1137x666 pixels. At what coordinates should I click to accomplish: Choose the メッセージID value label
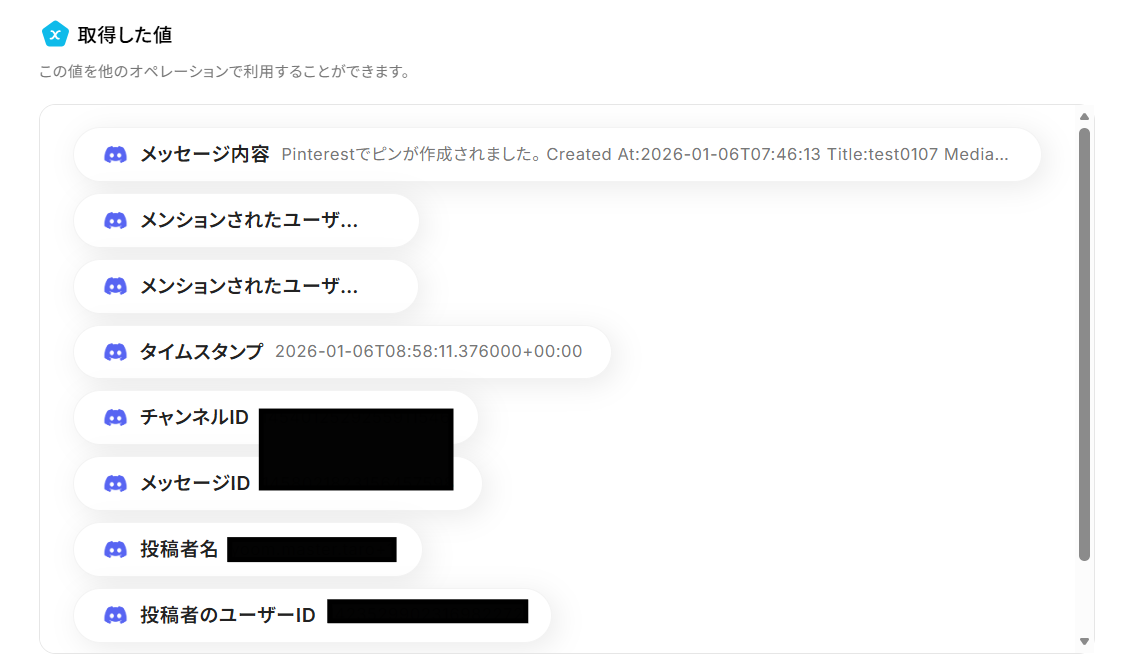(x=194, y=483)
